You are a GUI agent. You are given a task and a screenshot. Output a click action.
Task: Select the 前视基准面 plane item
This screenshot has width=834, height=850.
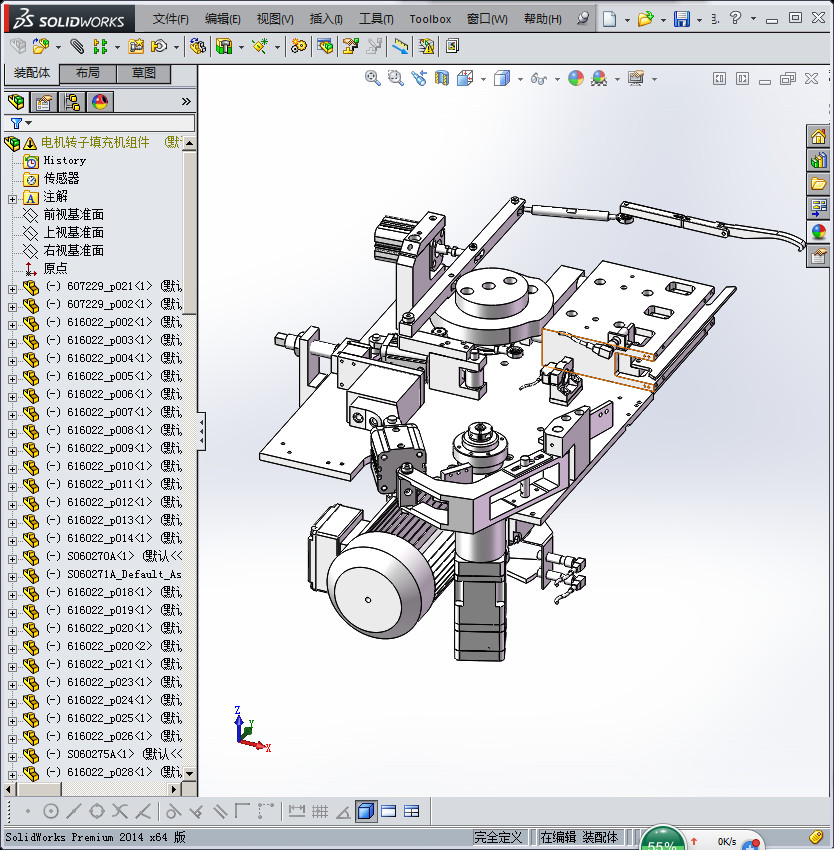pyautogui.click(x=73, y=215)
